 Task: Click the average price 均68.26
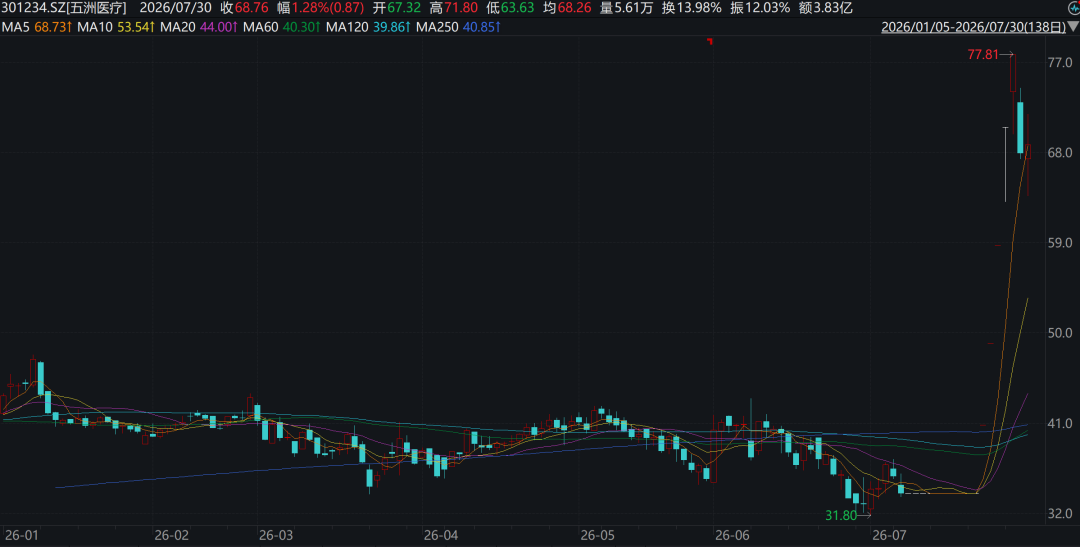567,8
